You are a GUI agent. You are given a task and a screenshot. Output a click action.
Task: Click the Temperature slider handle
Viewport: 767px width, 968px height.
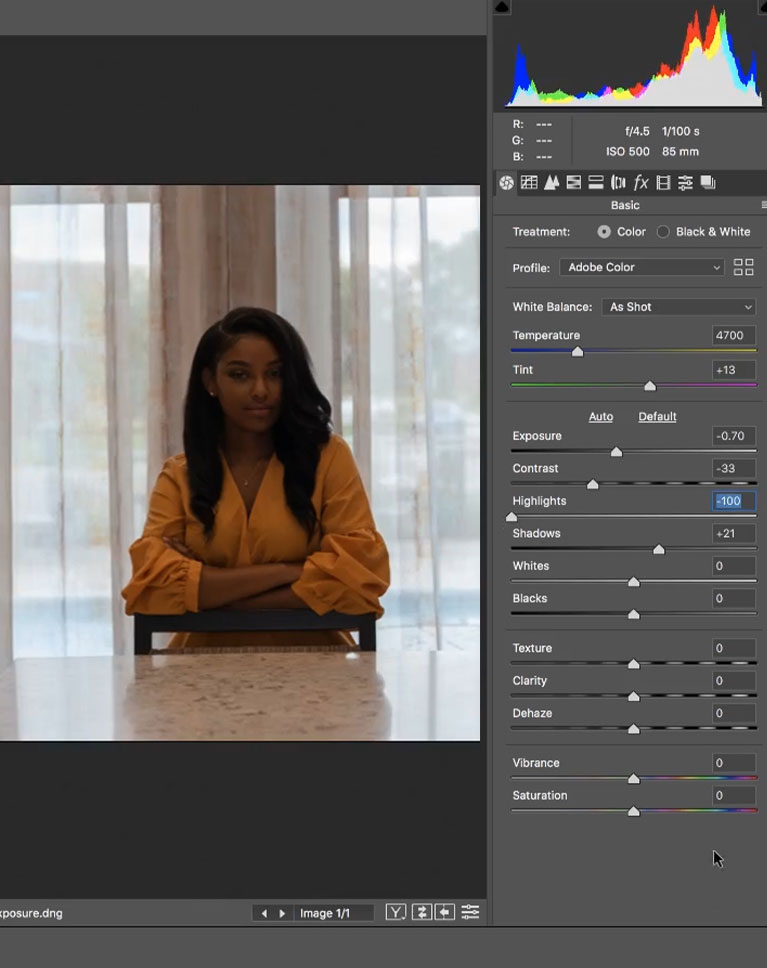click(x=577, y=352)
